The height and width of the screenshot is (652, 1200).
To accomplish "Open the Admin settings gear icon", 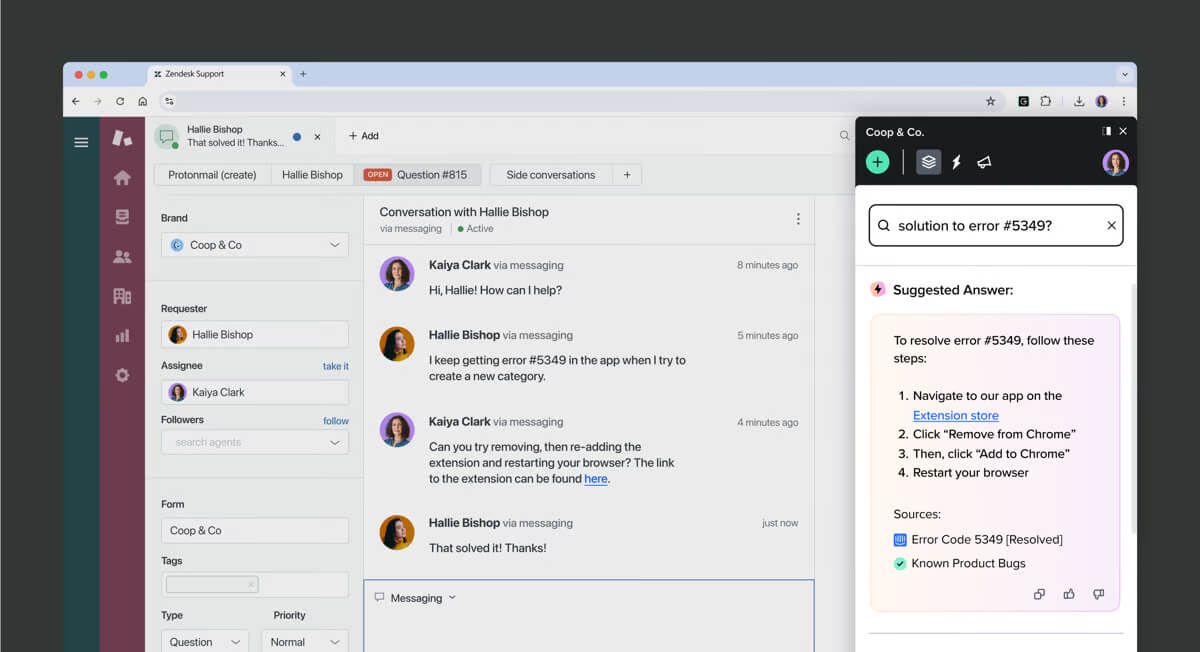I will 122,375.
